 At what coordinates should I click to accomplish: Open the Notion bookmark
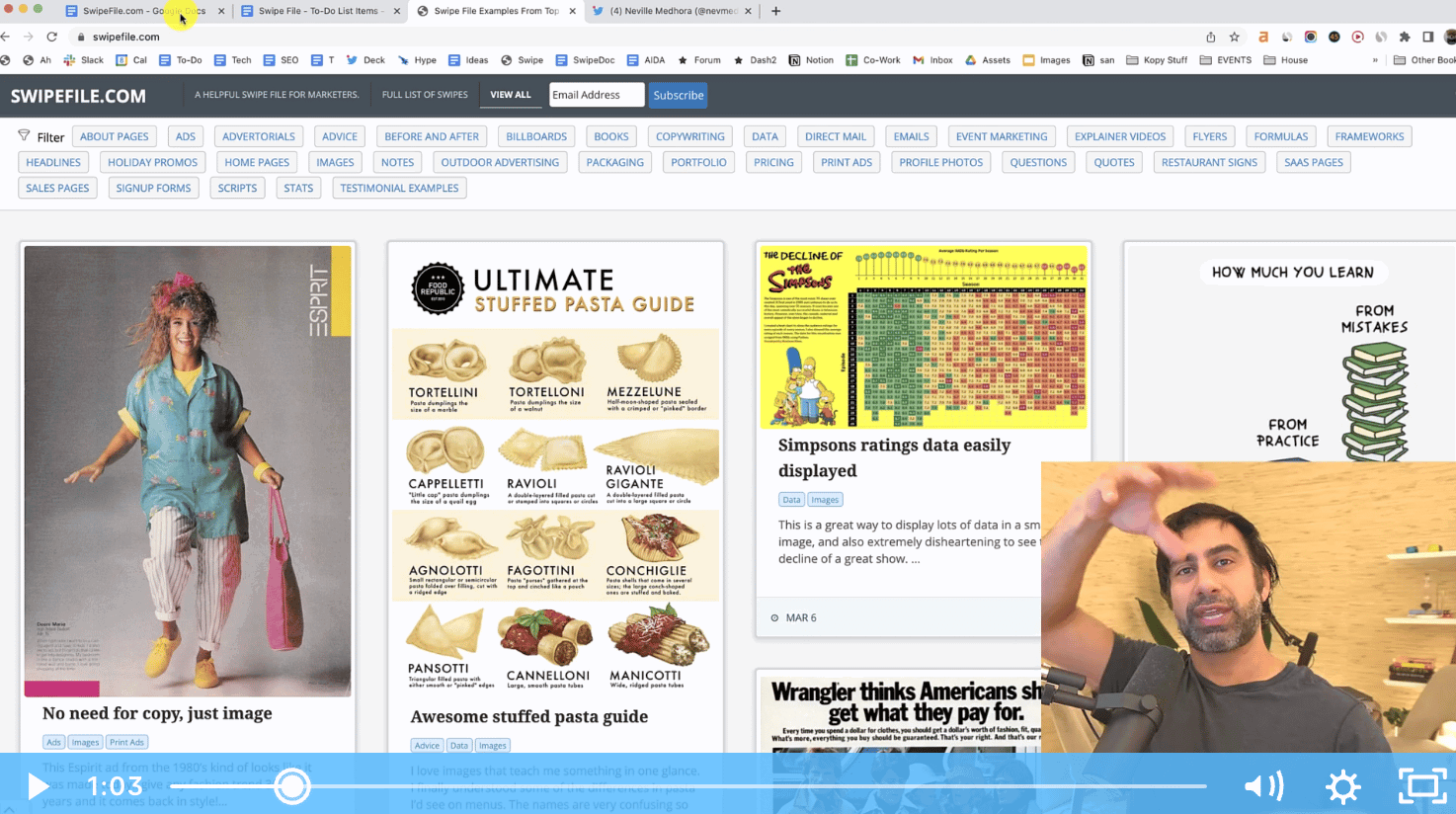point(811,60)
